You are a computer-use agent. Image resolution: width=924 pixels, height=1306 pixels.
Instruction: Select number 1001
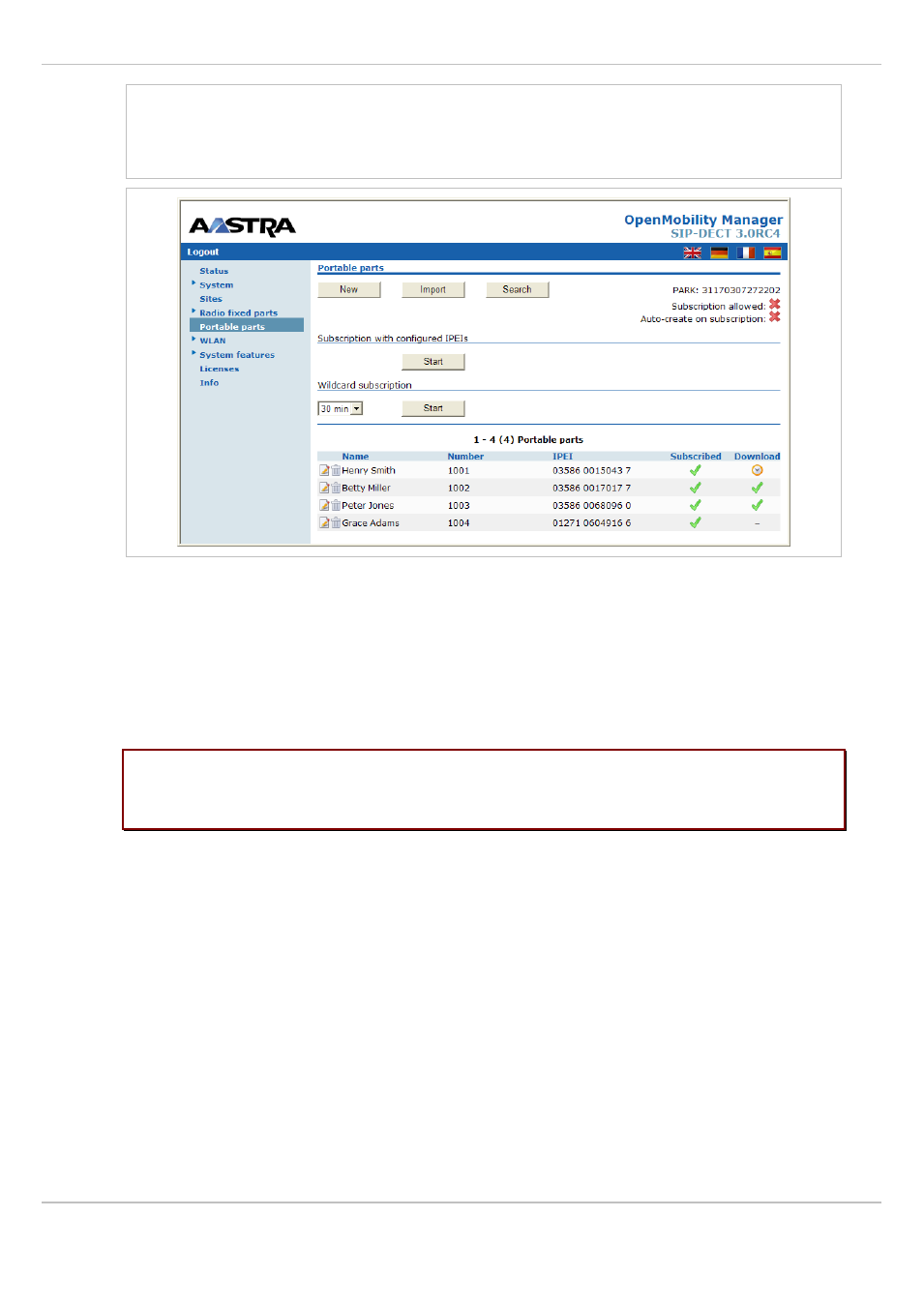(x=459, y=471)
